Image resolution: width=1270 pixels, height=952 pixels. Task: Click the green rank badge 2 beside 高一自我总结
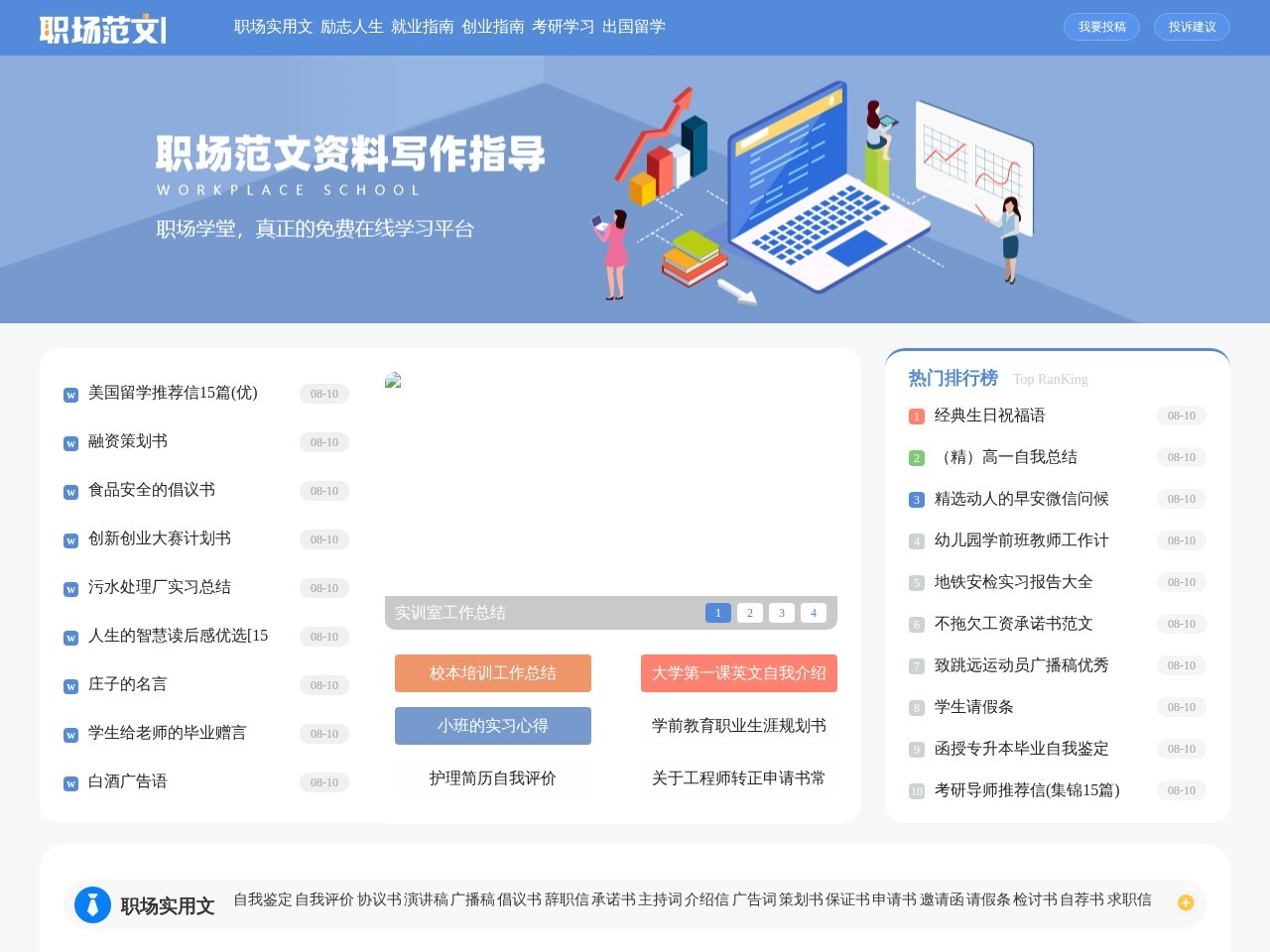tap(916, 457)
